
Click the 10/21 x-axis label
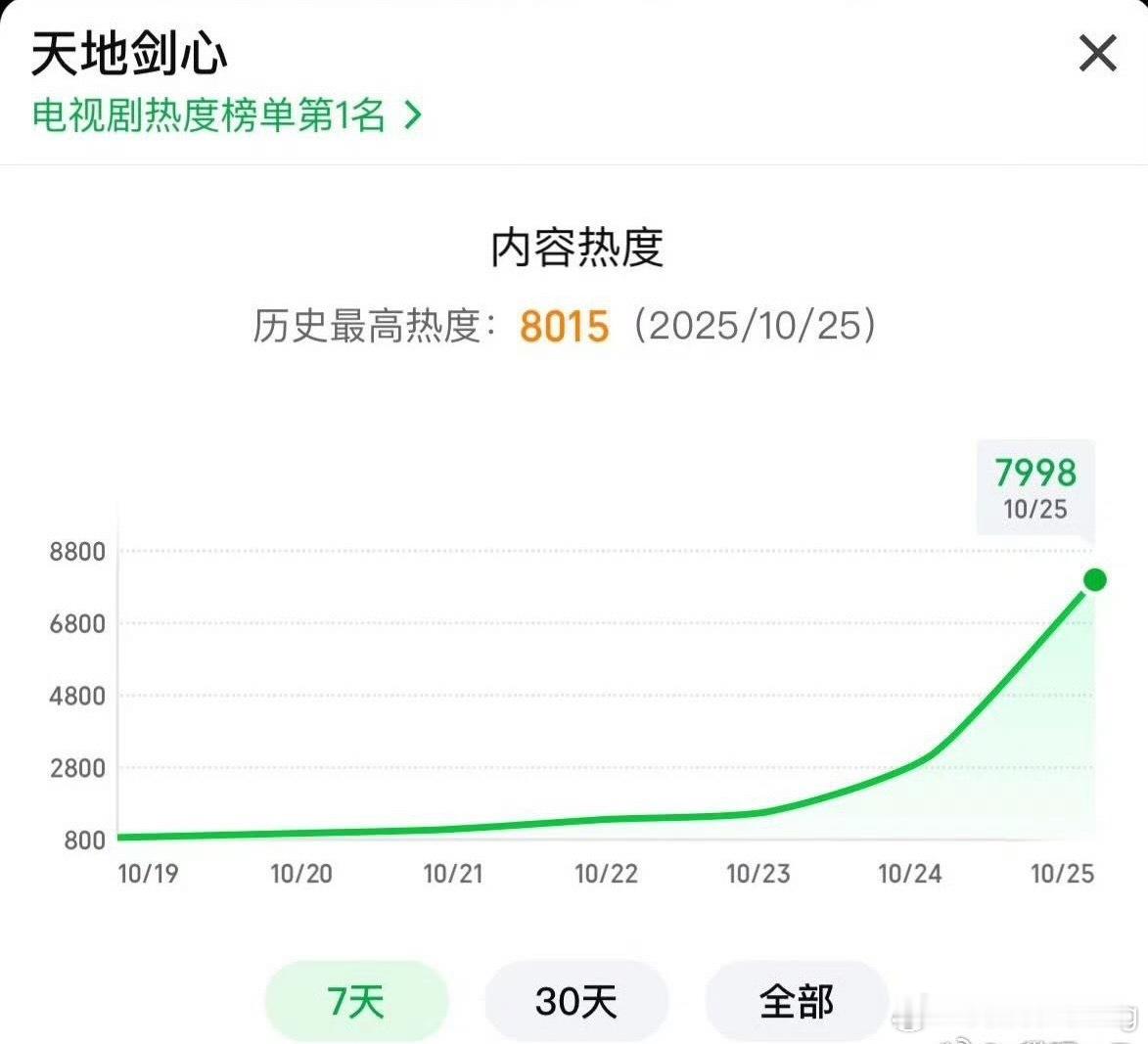(x=453, y=874)
